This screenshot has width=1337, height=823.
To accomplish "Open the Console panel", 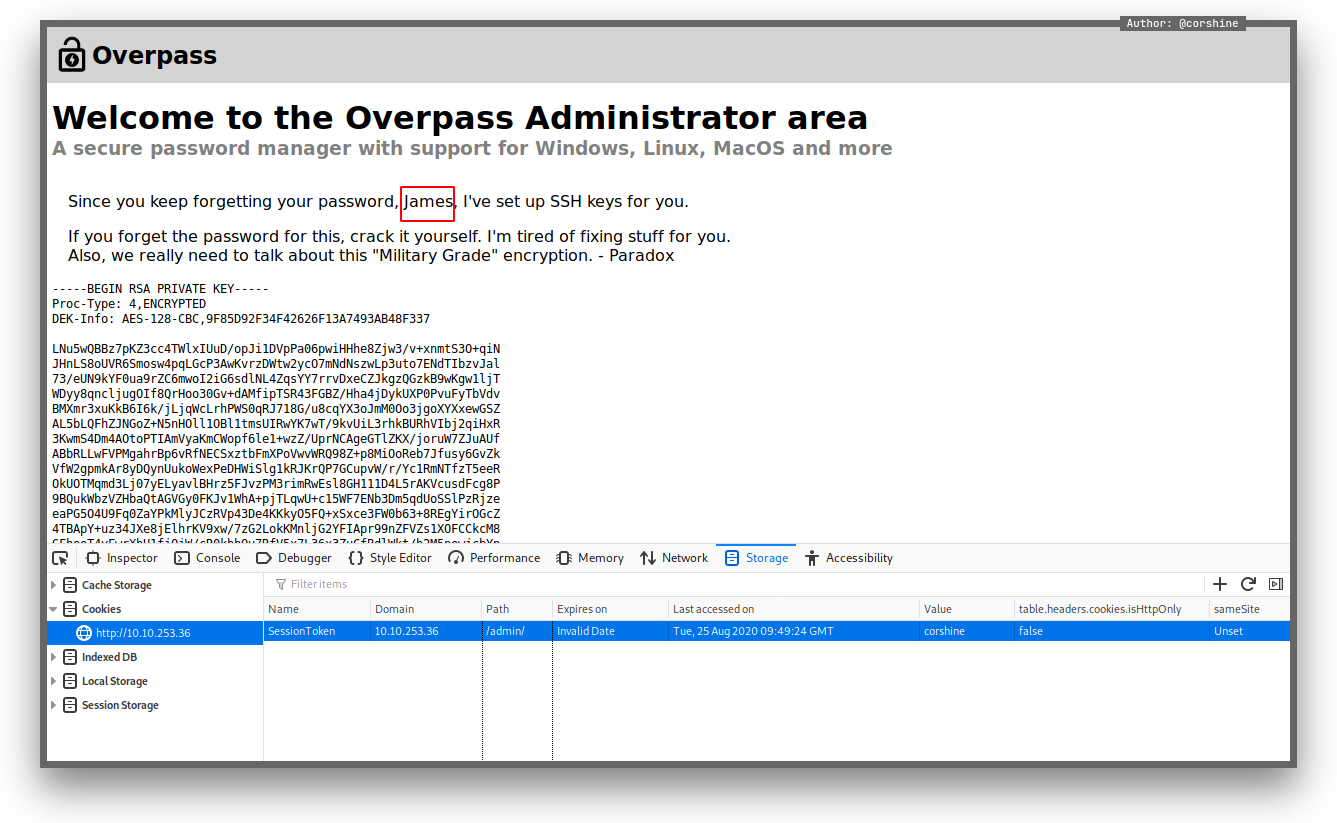I will pos(207,558).
